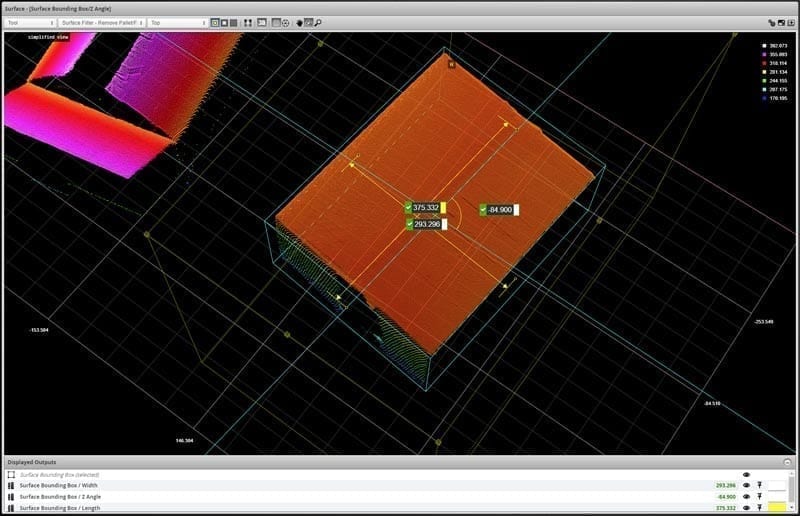This screenshot has width=800, height=516.
Task: Click the plus add-view icon at top right
Action: 791,22
